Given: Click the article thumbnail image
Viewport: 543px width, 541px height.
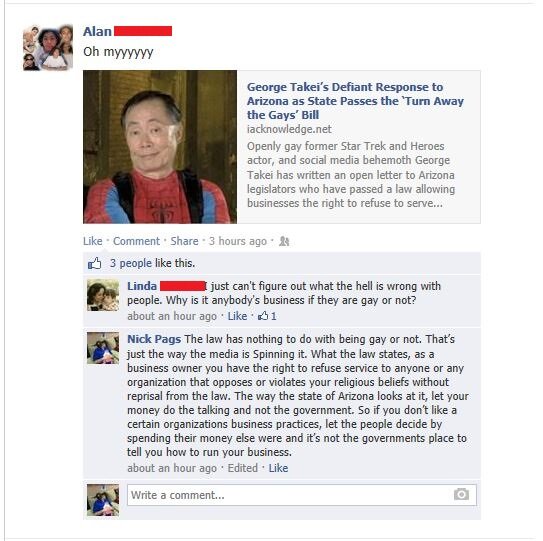Looking at the screenshot, I should [x=160, y=147].
